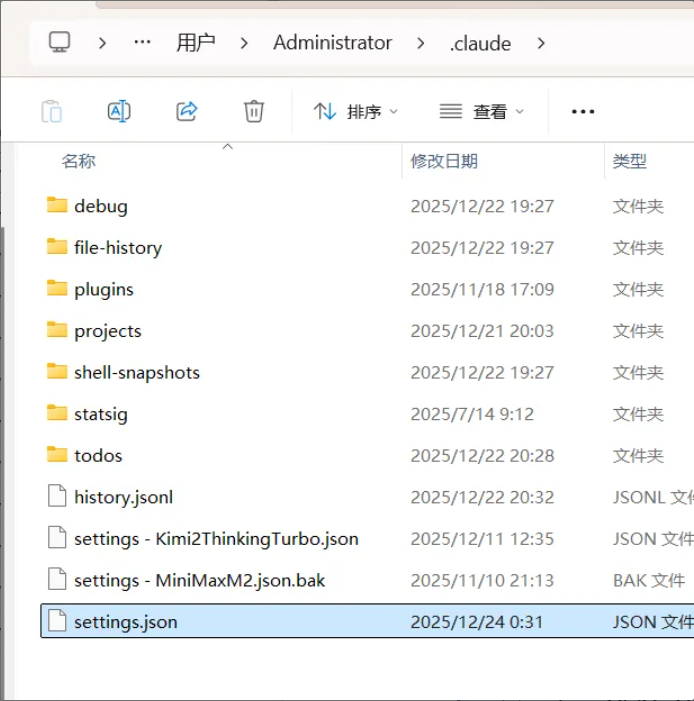This screenshot has width=694, height=701.
Task: Select the 'settings.json' file name
Action: [126, 622]
